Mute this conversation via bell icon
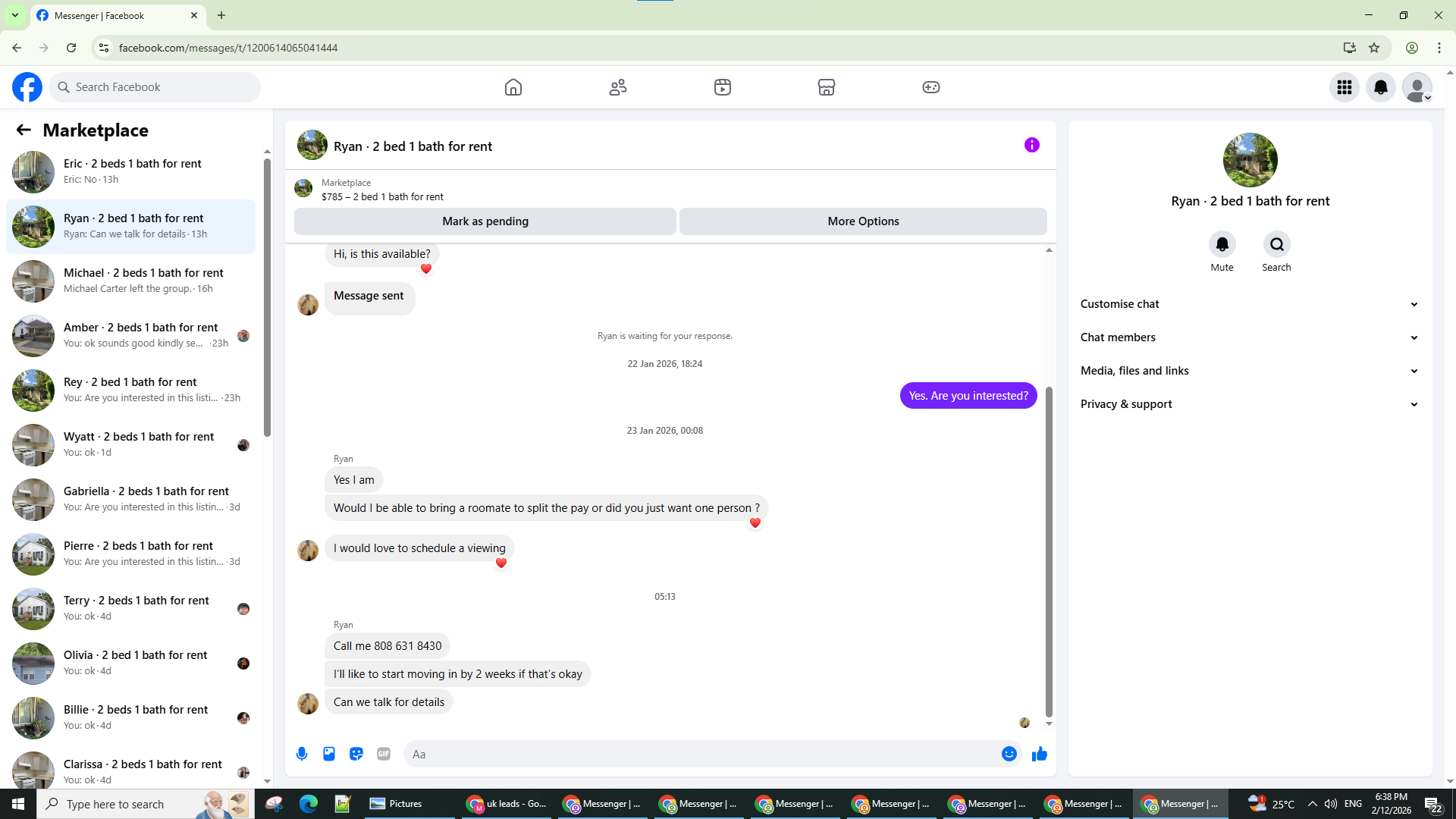The image size is (1456, 819). coord(1222,244)
